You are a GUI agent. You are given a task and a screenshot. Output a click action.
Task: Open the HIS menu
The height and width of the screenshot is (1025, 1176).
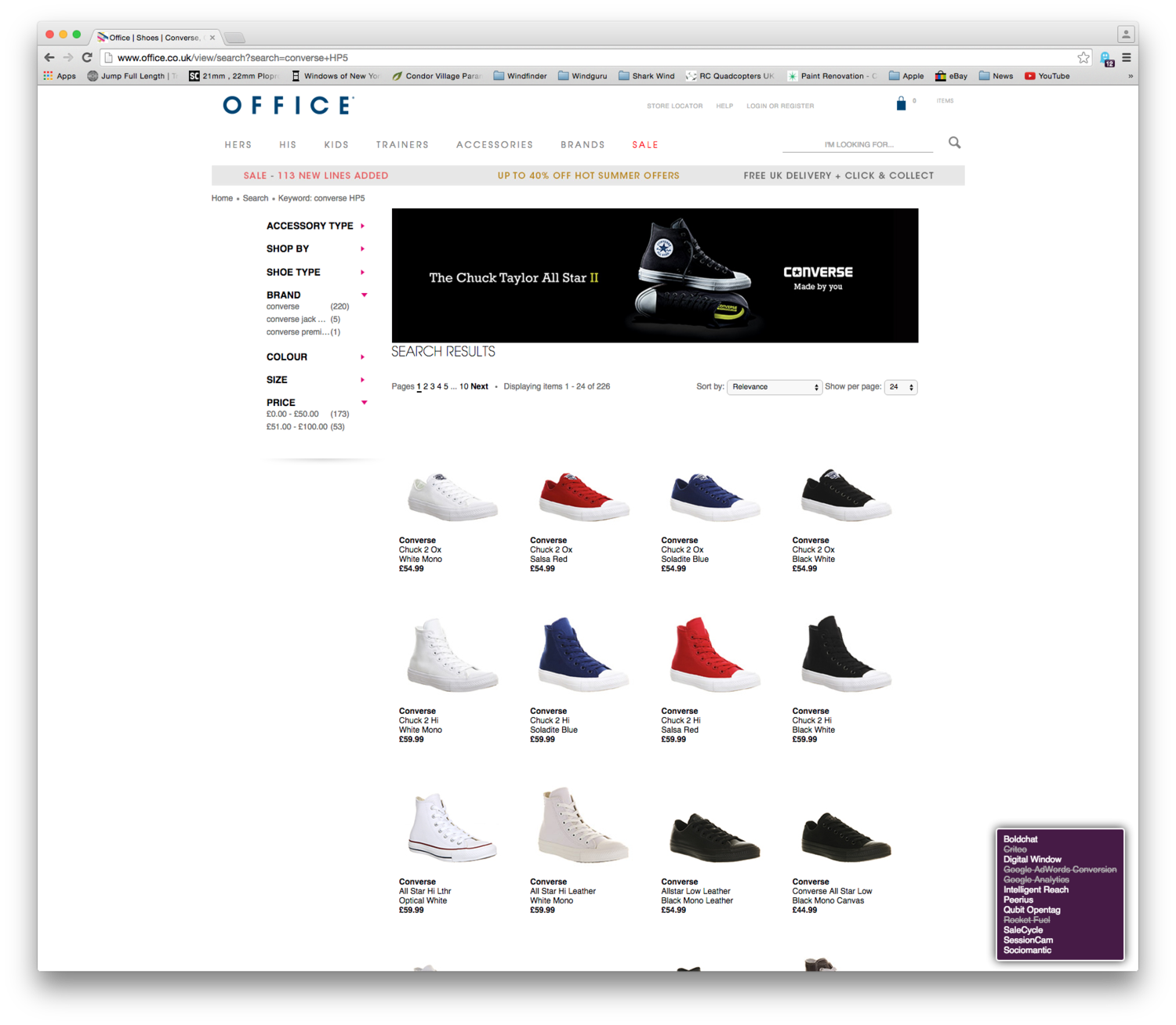click(288, 145)
